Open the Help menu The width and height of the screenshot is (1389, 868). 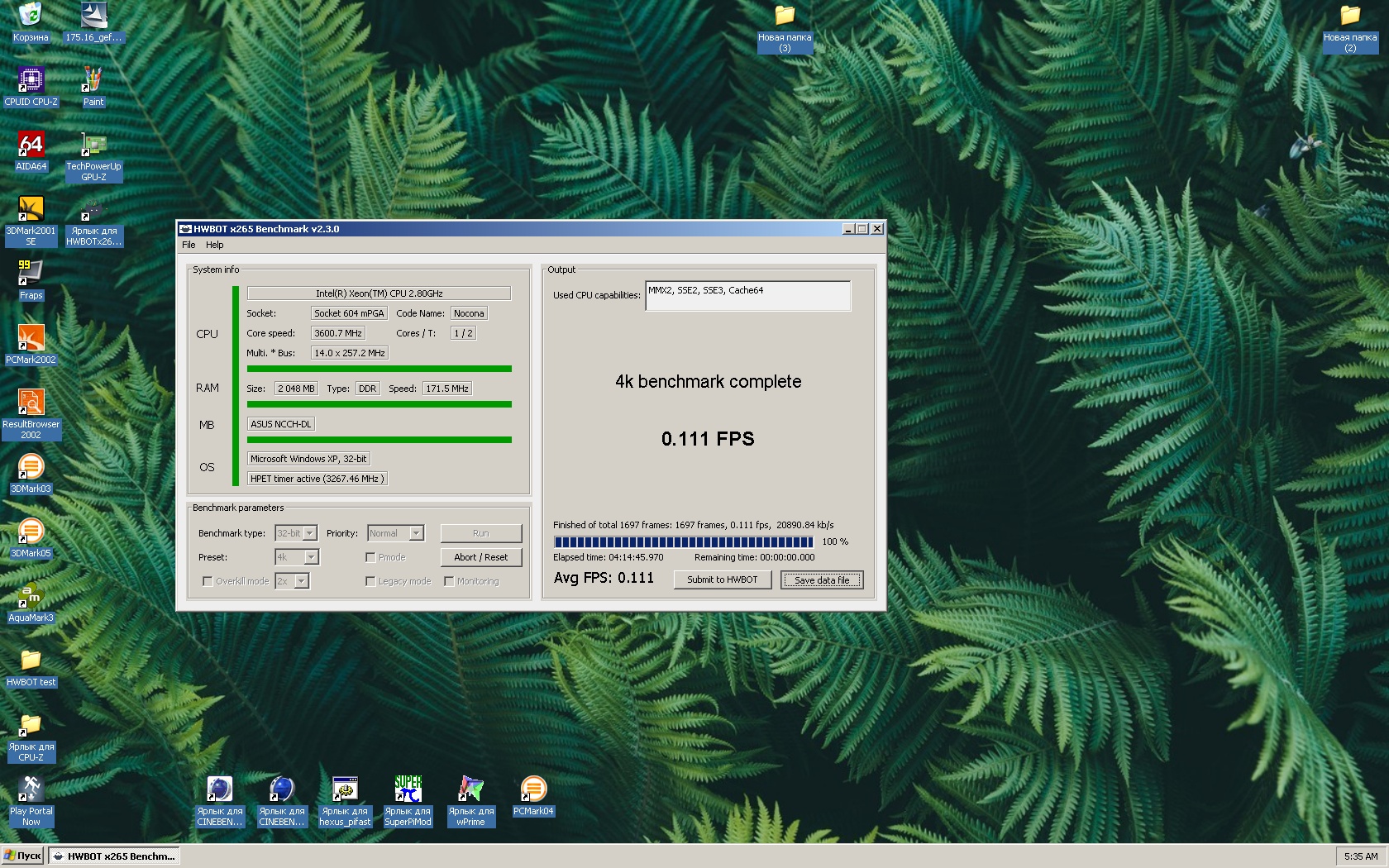(214, 245)
